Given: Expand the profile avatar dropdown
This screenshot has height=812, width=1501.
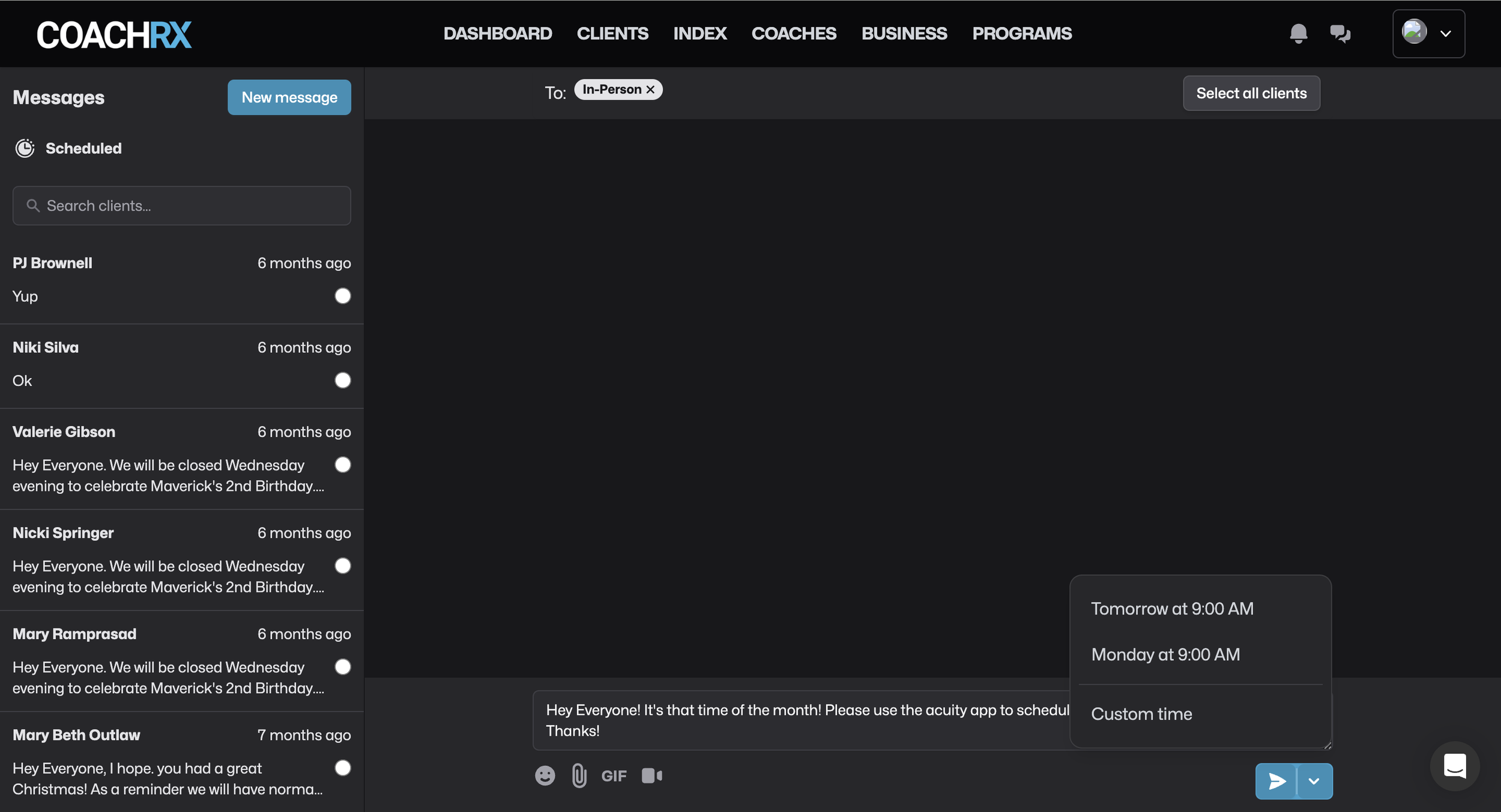Looking at the screenshot, I should pos(1428,34).
